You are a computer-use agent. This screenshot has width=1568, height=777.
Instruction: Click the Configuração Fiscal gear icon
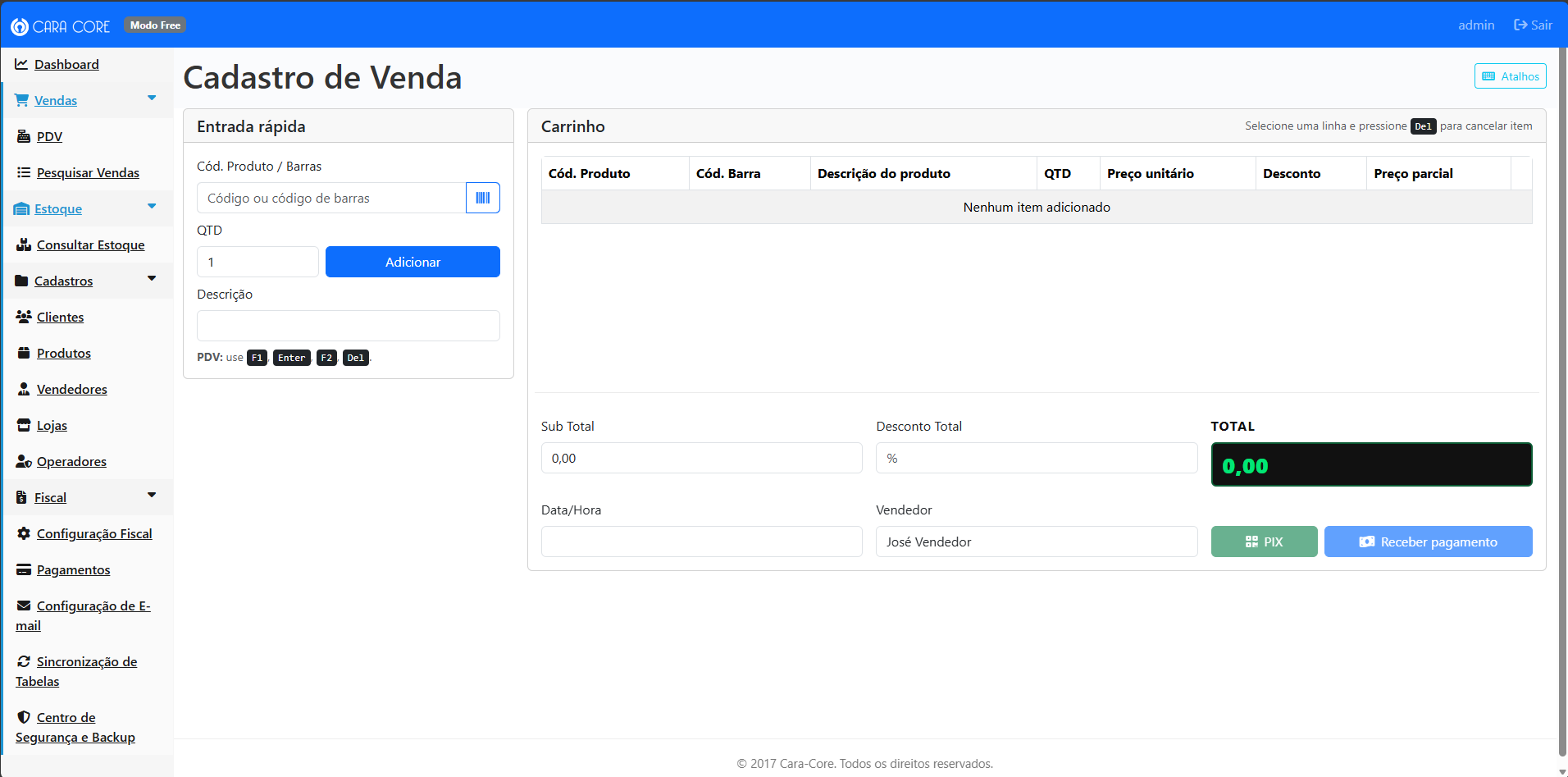tap(24, 533)
